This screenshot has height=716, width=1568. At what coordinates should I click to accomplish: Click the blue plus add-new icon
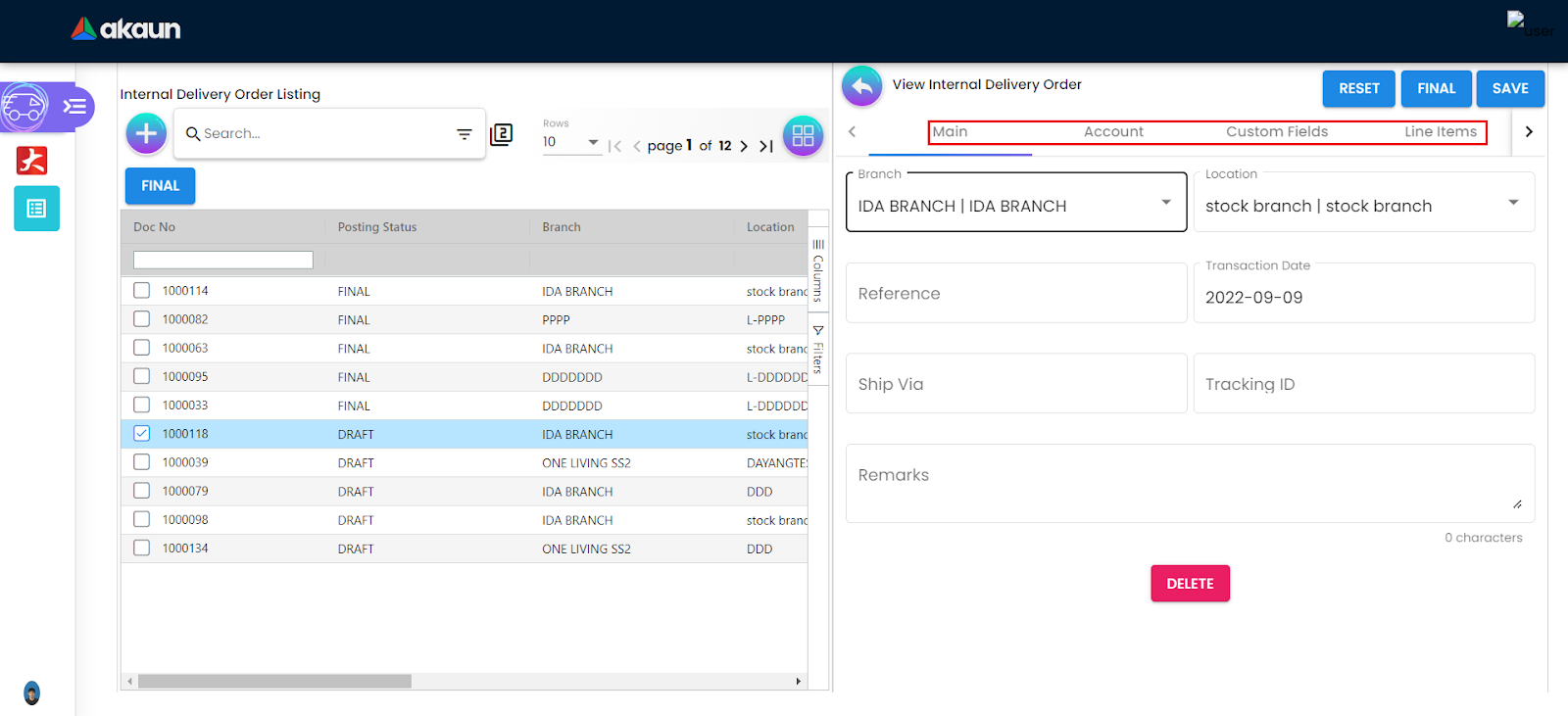(146, 133)
